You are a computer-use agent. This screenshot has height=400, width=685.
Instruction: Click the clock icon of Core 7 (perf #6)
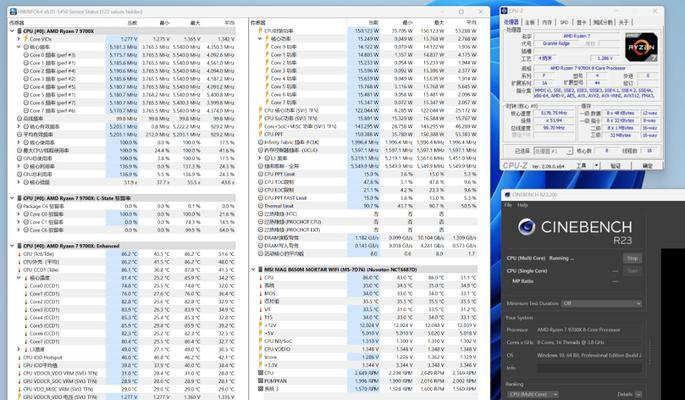tap(26, 110)
